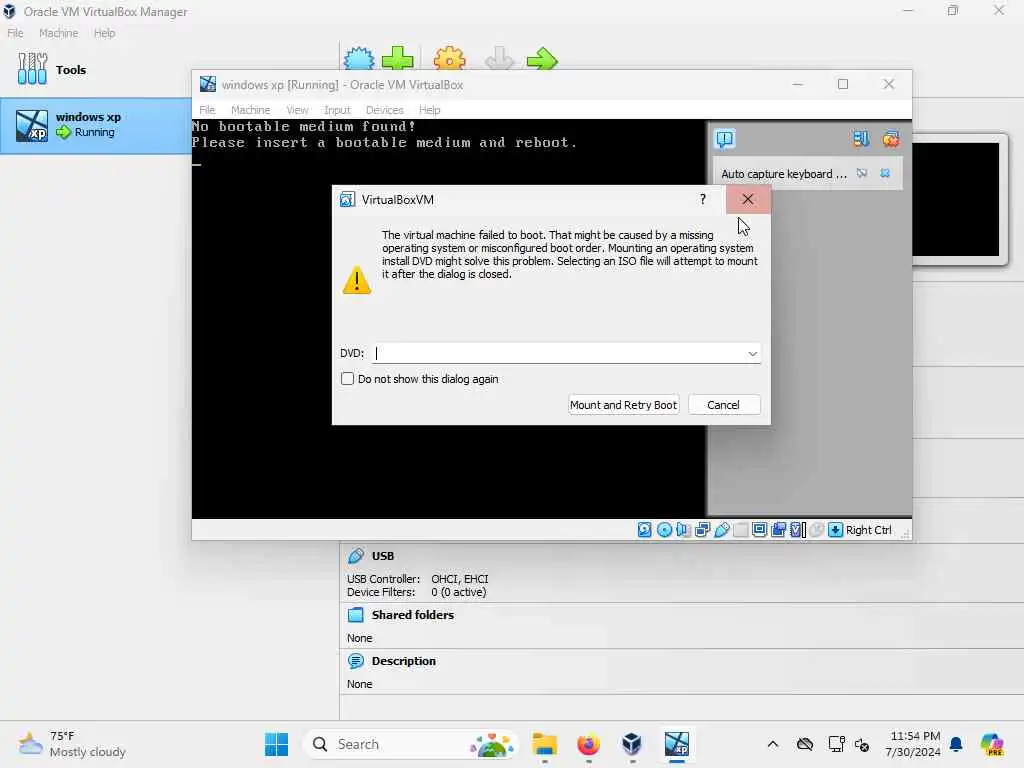Image resolution: width=1024 pixels, height=768 pixels.
Task: Click the keep finished progresses icon in notification panel
Action: pyautogui.click(x=861, y=138)
